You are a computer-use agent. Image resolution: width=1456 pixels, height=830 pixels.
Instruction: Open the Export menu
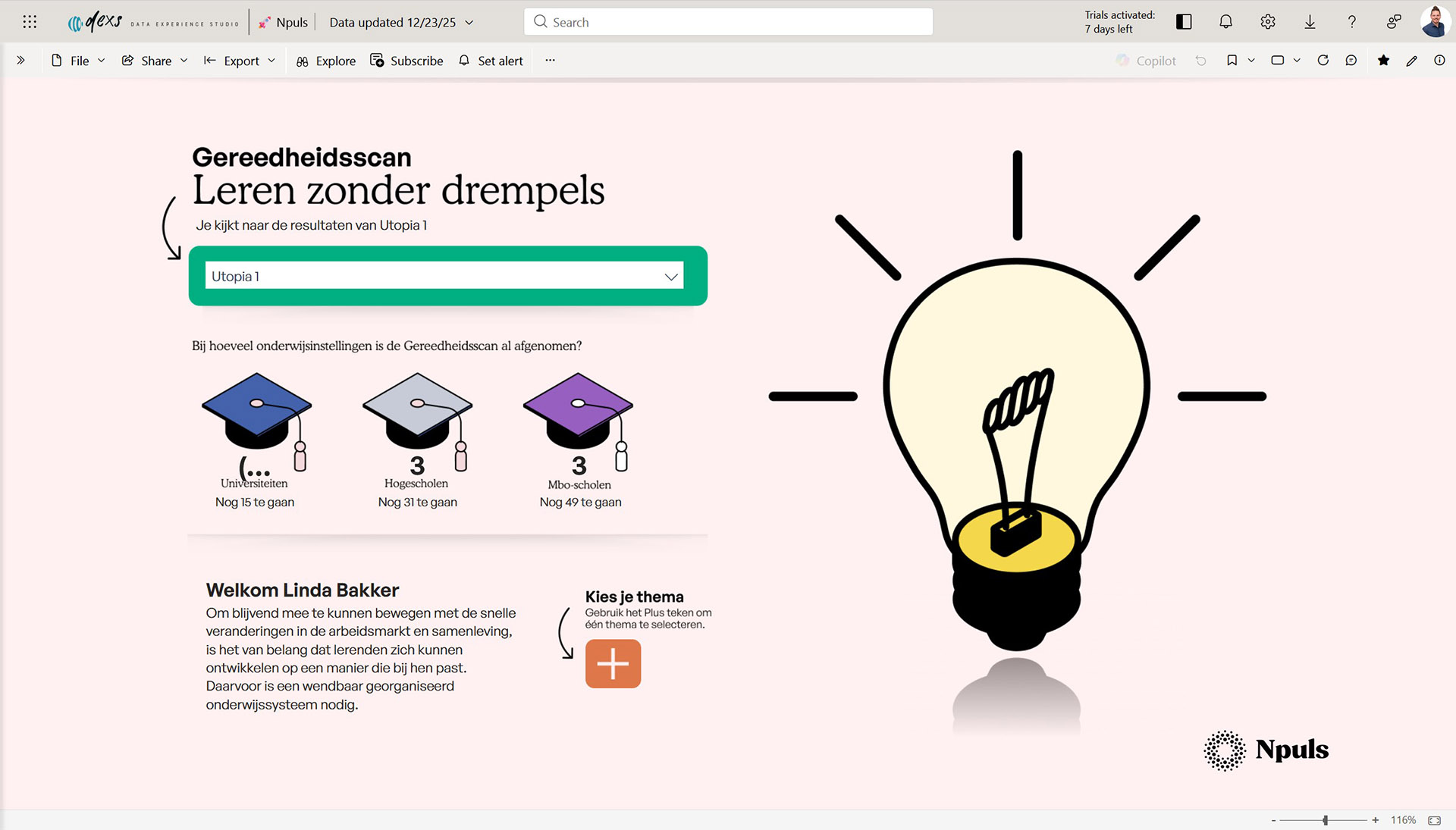[240, 61]
